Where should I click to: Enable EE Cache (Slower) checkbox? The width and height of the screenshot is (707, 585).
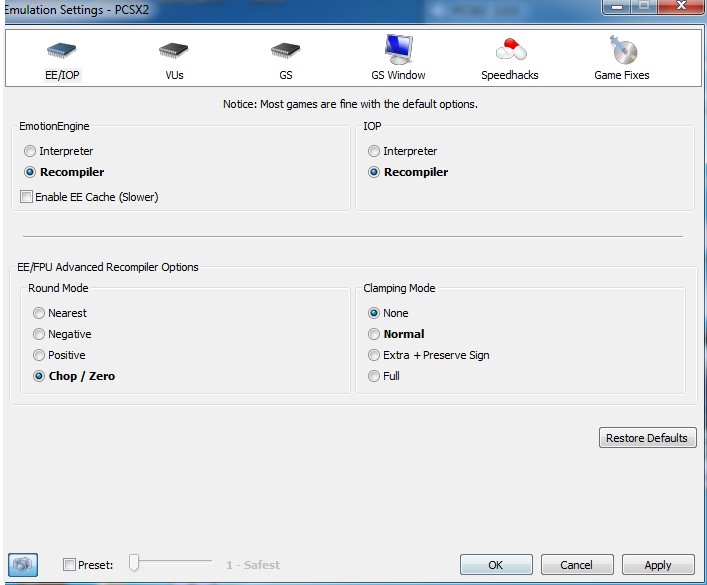click(26, 197)
